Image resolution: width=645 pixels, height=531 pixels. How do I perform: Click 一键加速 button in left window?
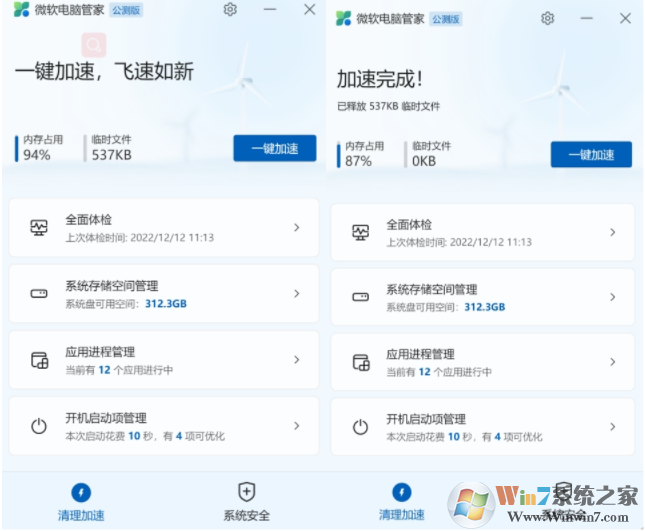275,148
